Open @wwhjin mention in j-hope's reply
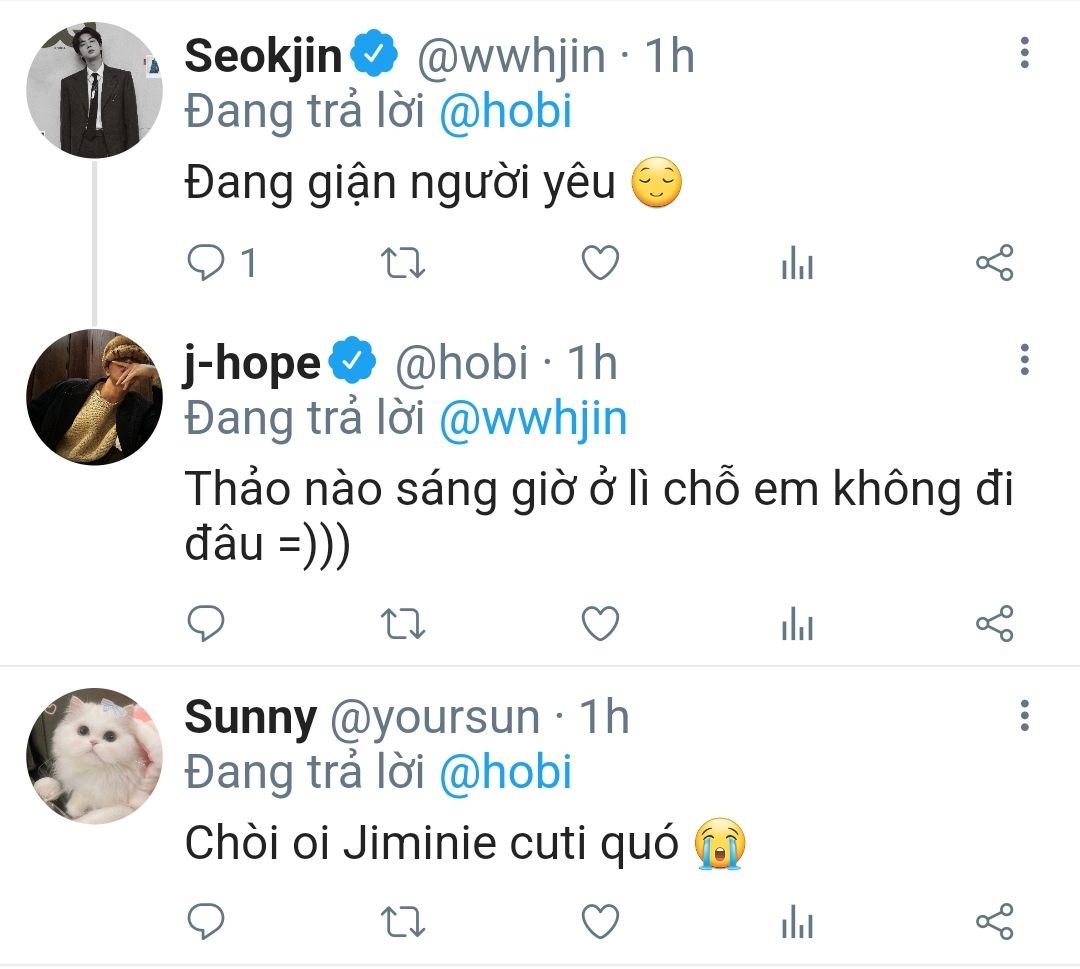Viewport: 1080px width, 969px height. (x=533, y=418)
